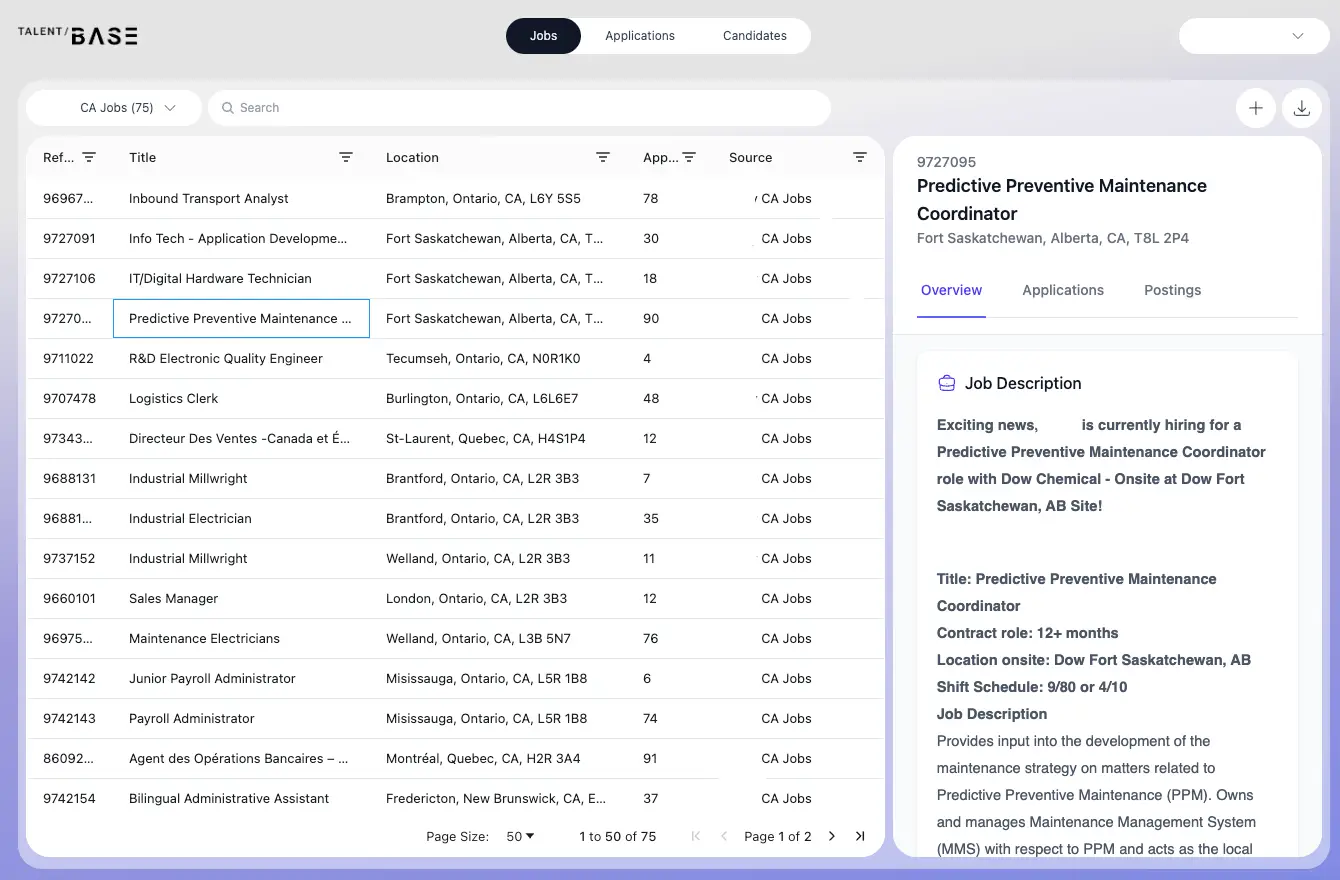Viewport: 1340px width, 880px height.
Task: Open the Location column filter menu
Action: 603,157
